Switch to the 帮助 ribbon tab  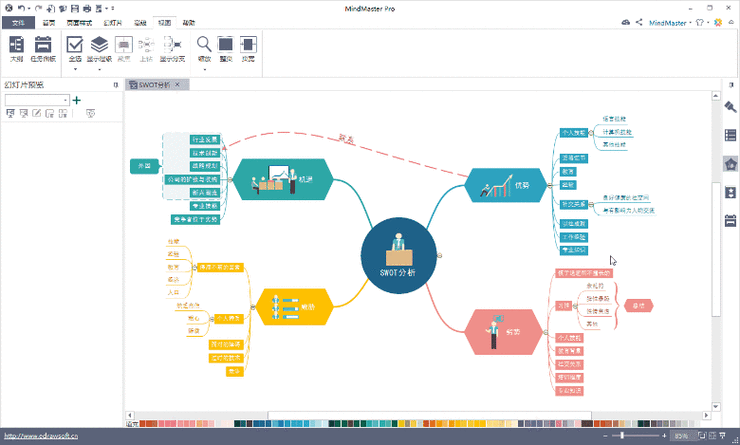(189, 23)
